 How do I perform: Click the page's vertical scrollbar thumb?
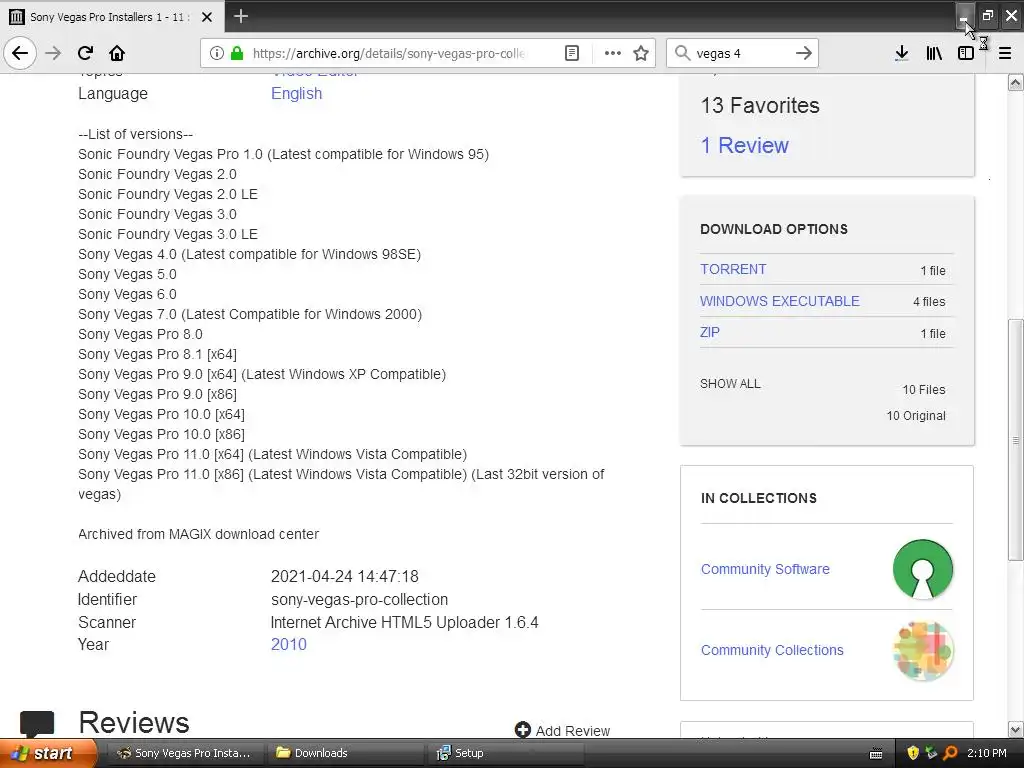[1015, 440]
